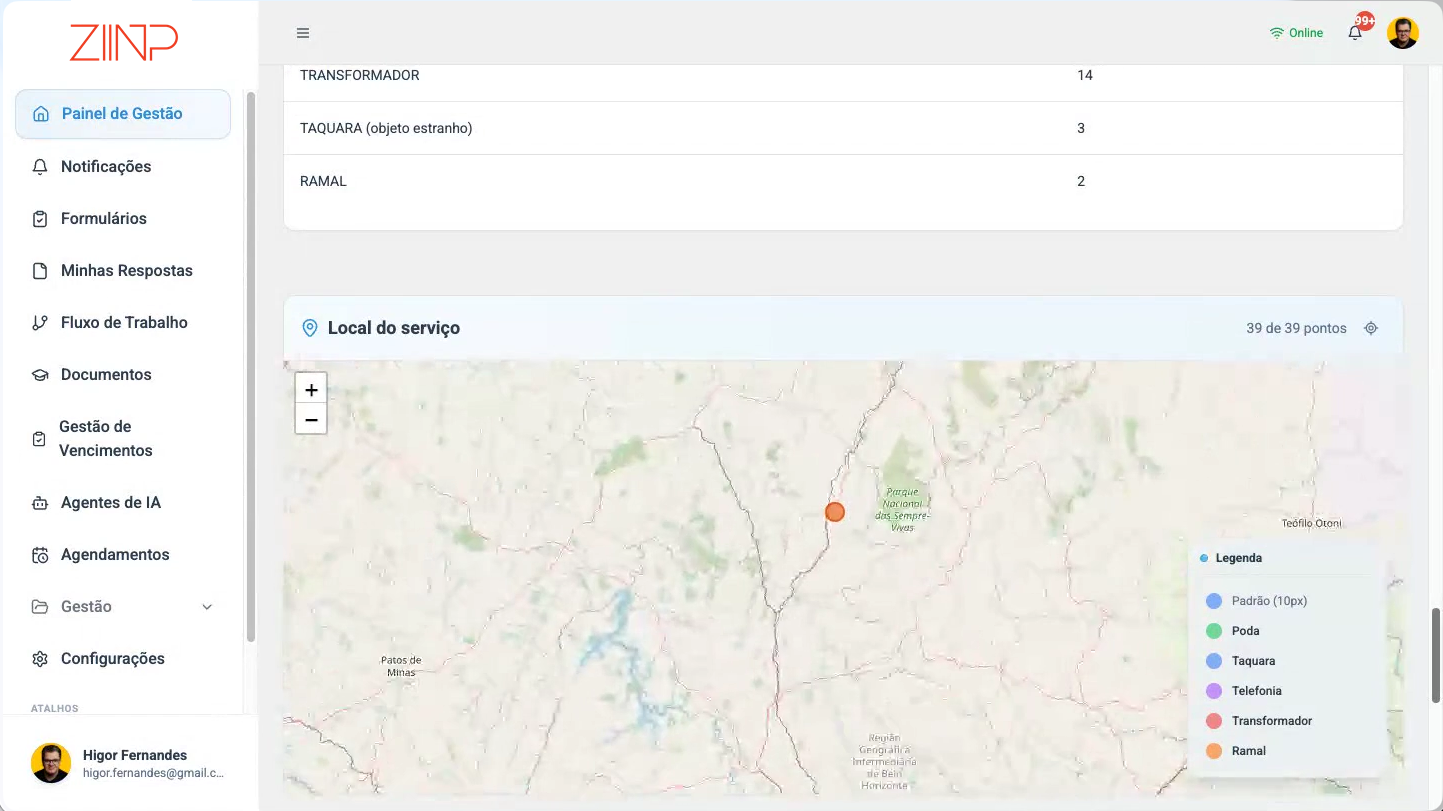Open the user avatar menu in header
Image resolution: width=1443 pixels, height=811 pixels.
point(1403,33)
